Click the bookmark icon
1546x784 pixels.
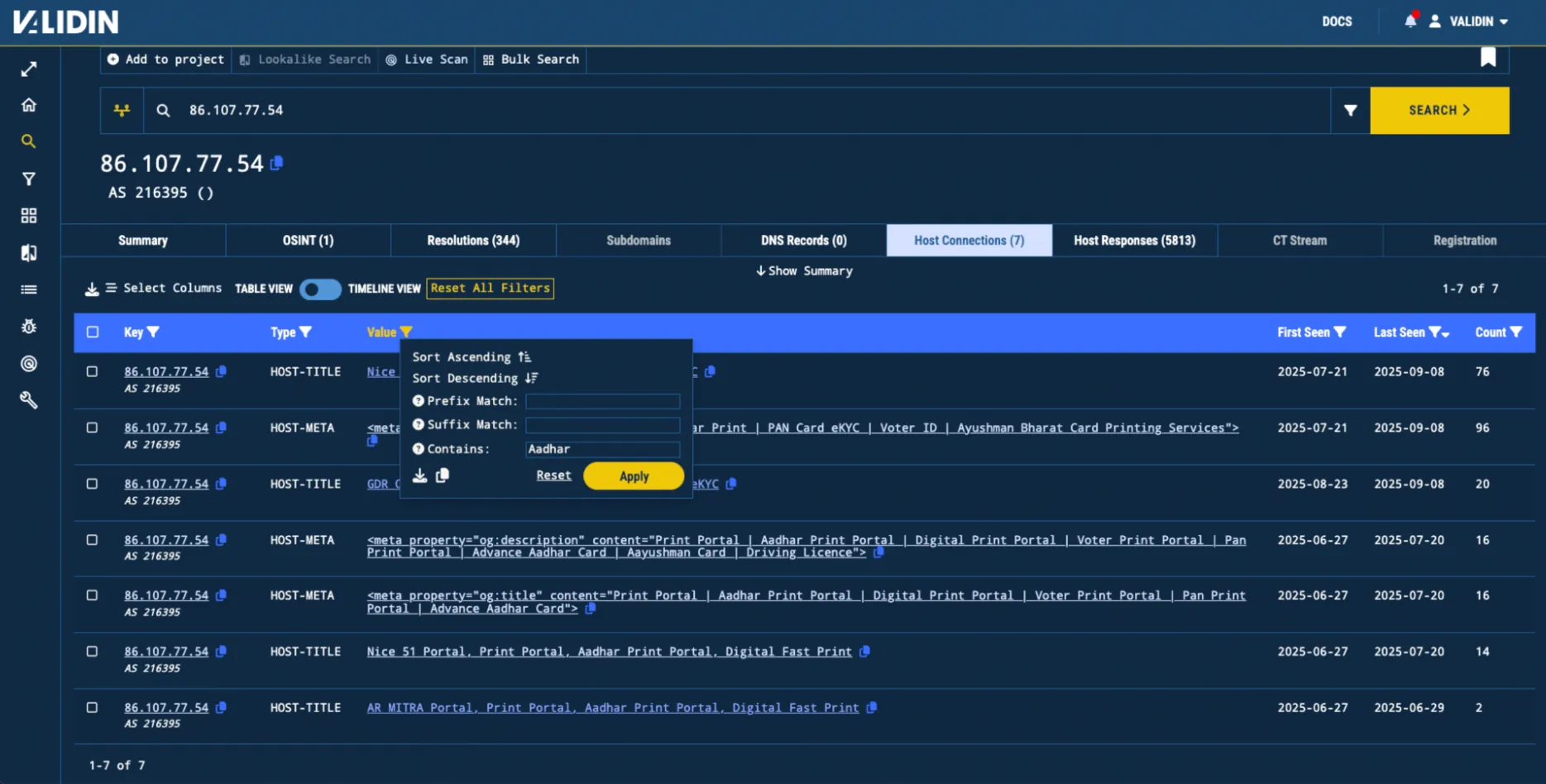point(1488,57)
